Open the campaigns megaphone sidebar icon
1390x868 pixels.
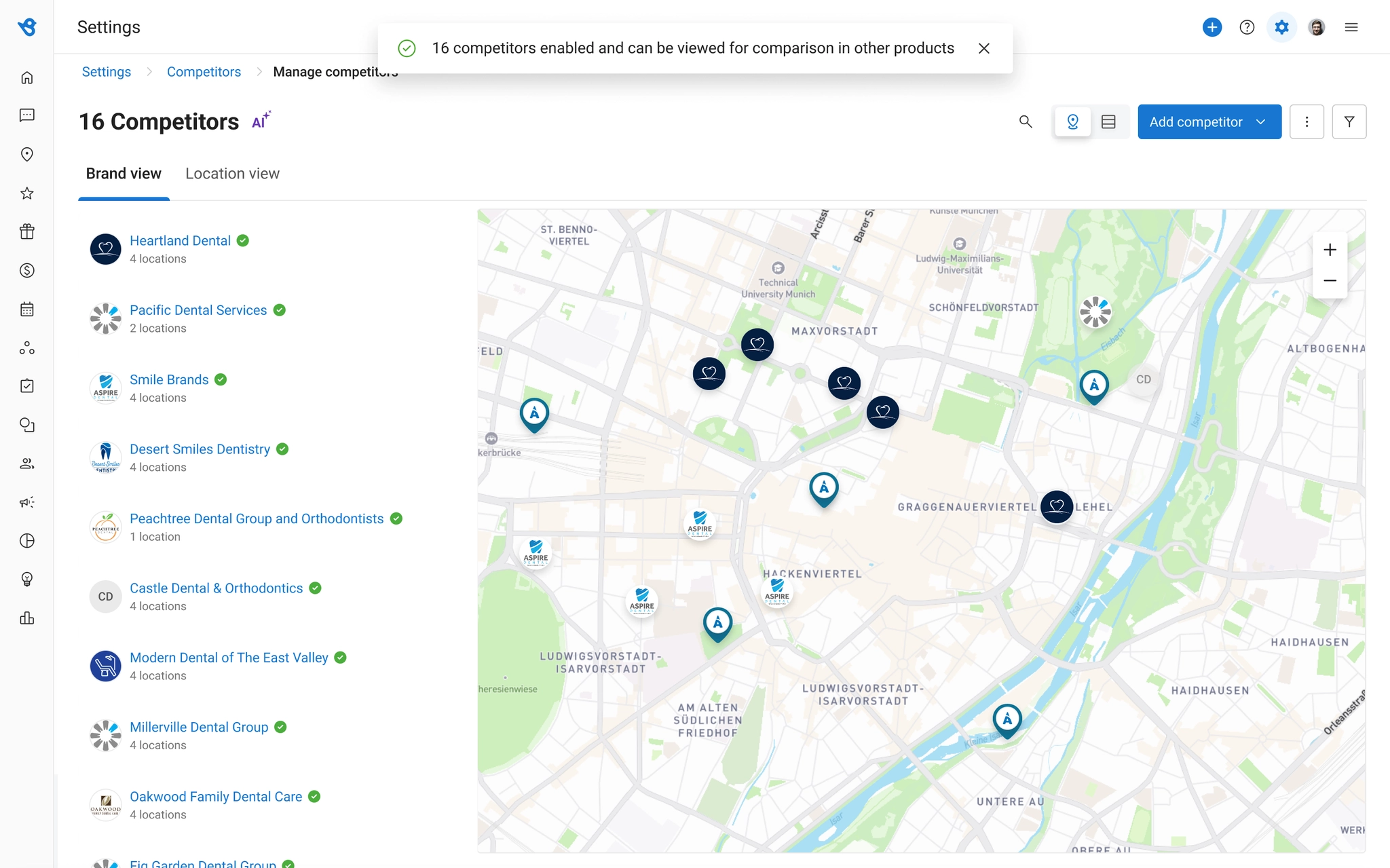27,502
